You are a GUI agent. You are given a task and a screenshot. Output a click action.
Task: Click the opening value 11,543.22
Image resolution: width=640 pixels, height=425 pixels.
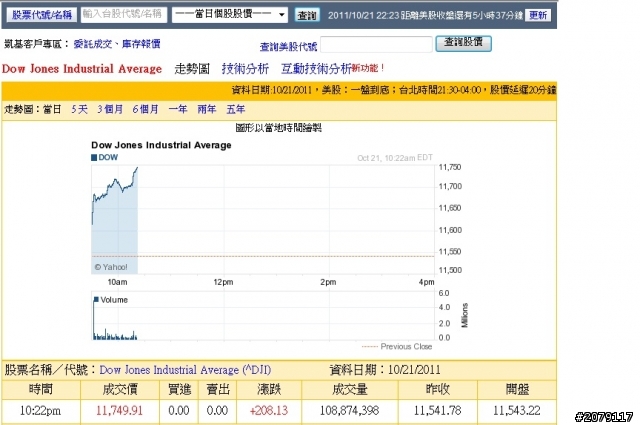tap(517, 410)
